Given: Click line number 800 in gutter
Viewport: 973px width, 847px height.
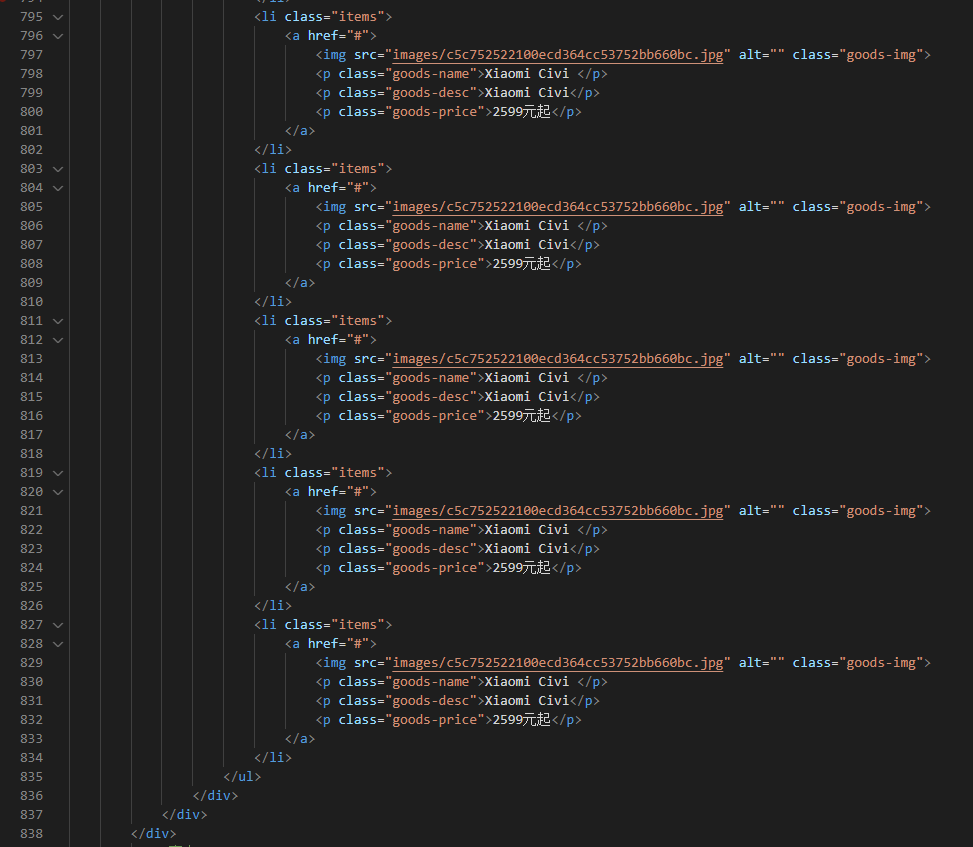Looking at the screenshot, I should point(32,112).
